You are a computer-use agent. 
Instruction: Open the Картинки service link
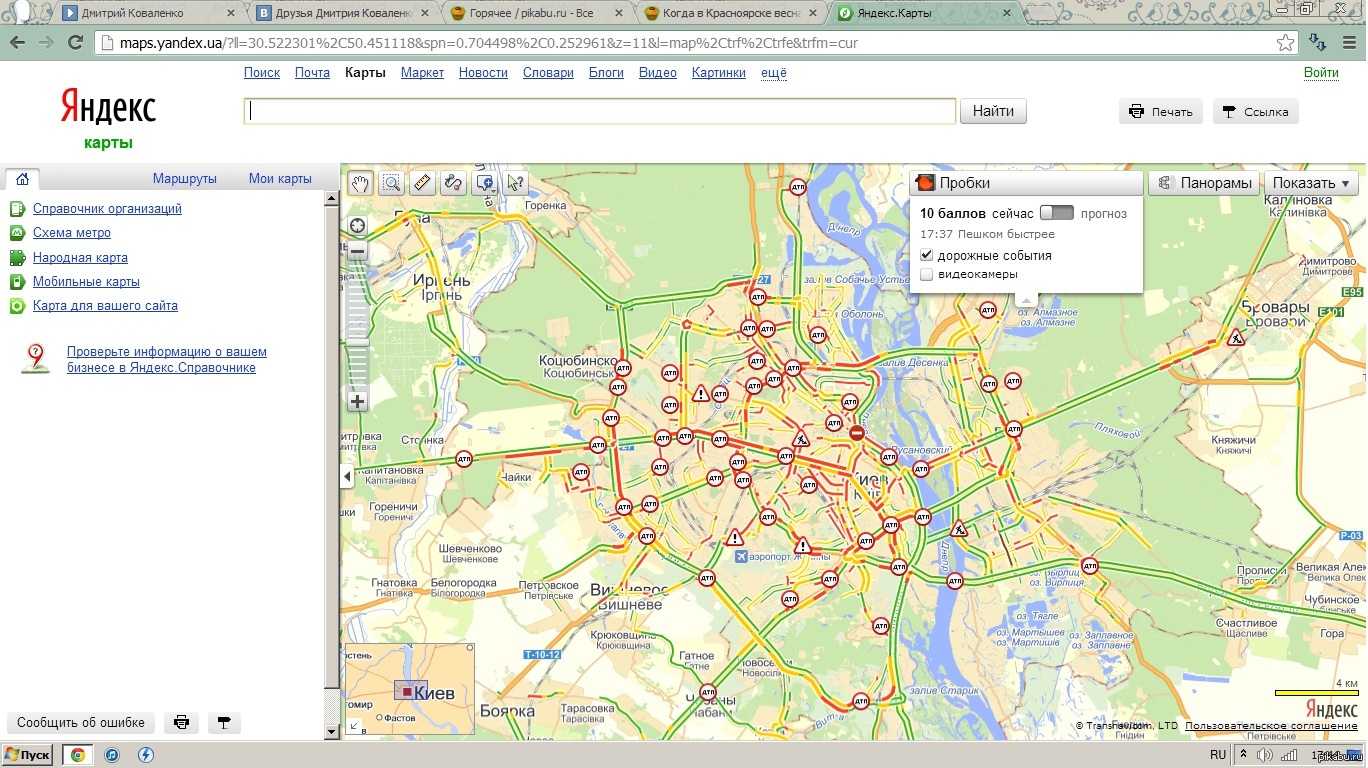(x=719, y=73)
